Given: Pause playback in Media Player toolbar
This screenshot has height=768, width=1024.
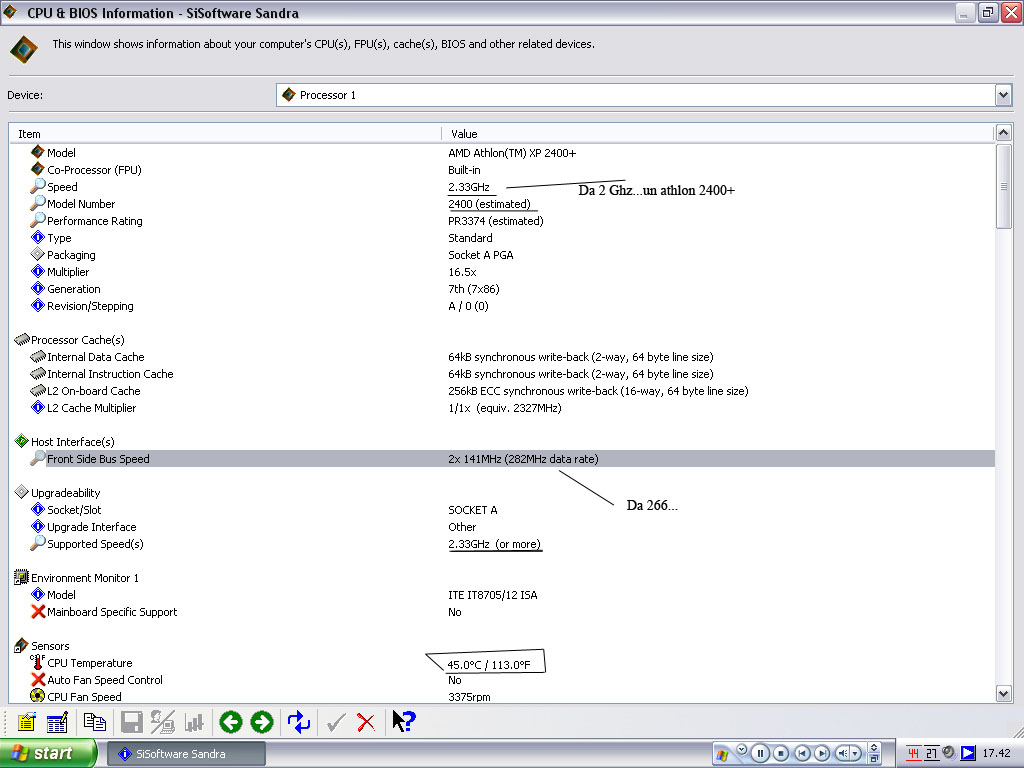Looking at the screenshot, I should (760, 753).
